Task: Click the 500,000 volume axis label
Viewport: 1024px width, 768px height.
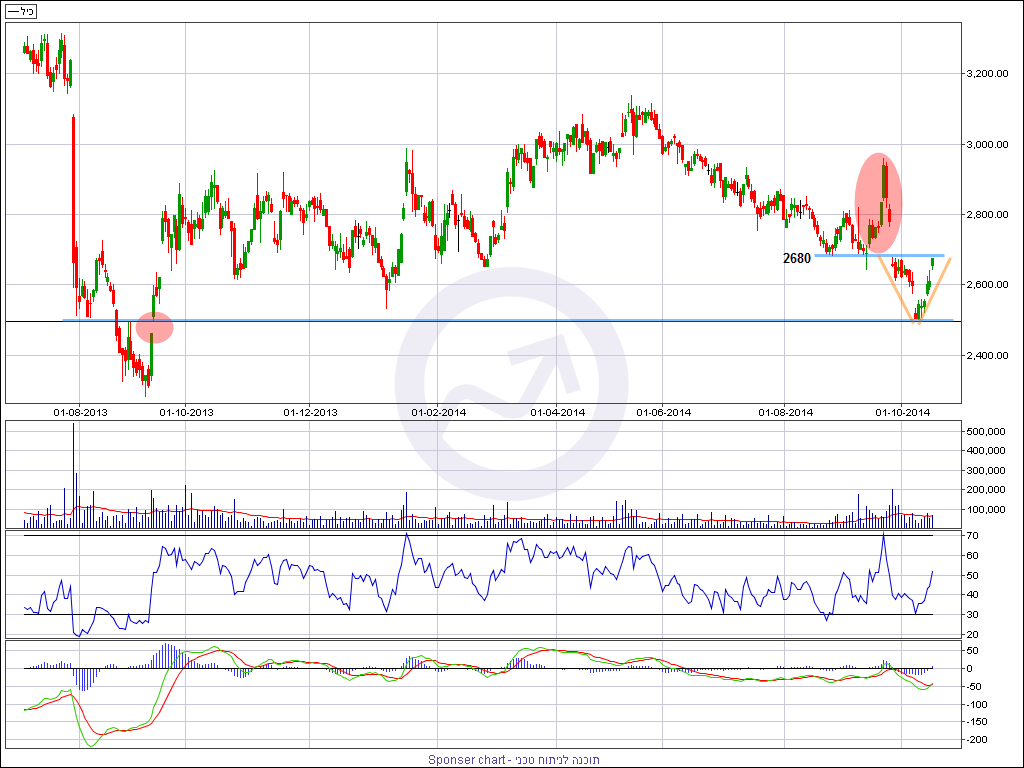Action: (x=991, y=431)
